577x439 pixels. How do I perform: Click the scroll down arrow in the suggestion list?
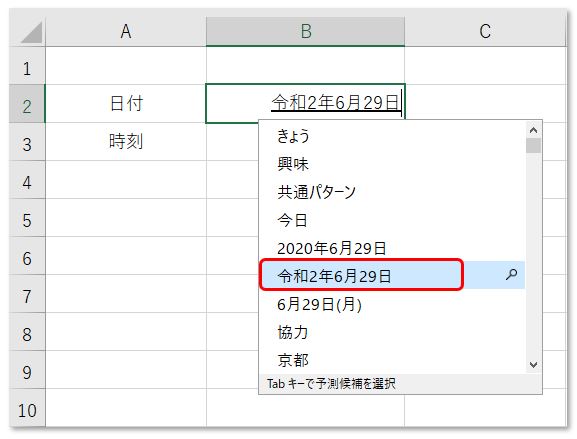tap(533, 364)
